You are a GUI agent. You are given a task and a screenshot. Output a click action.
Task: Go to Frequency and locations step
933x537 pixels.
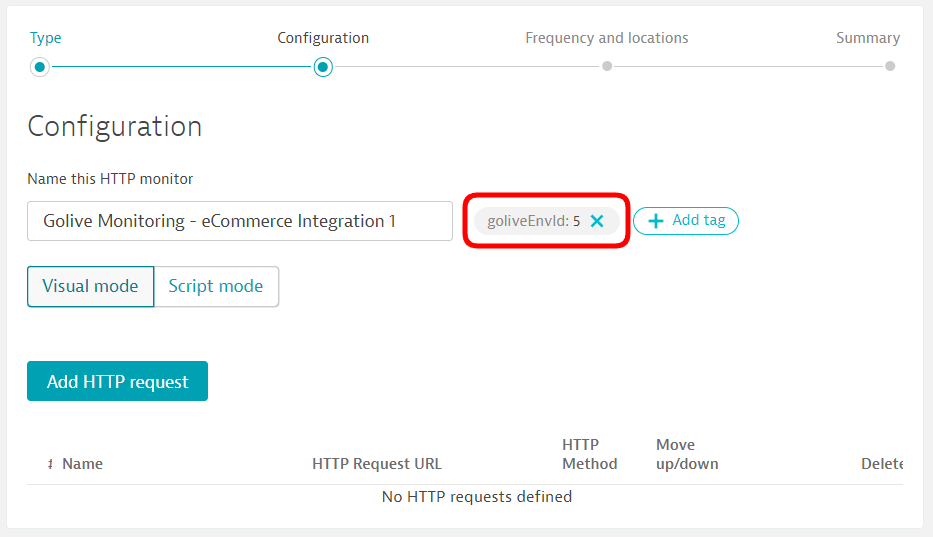(x=606, y=38)
